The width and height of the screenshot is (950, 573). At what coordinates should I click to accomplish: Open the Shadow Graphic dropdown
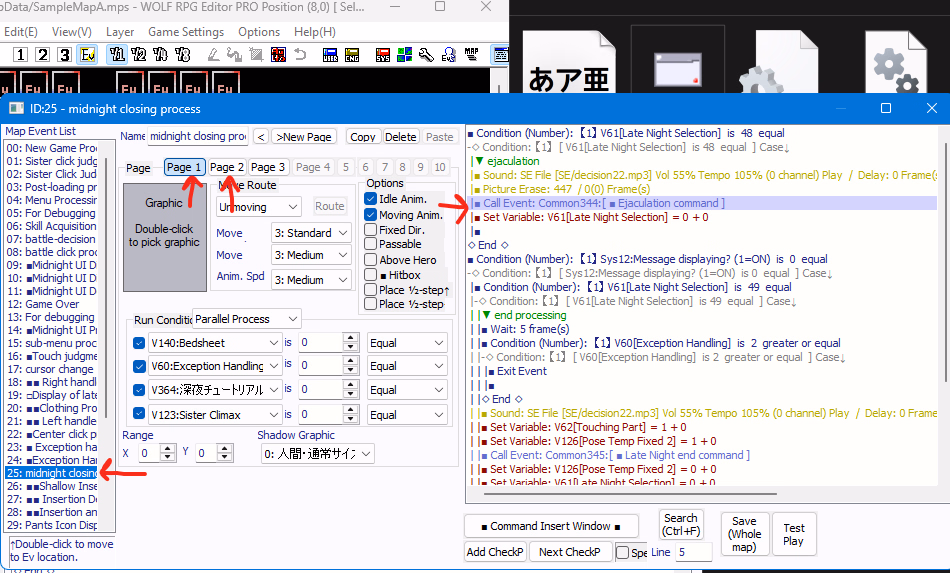[316, 454]
